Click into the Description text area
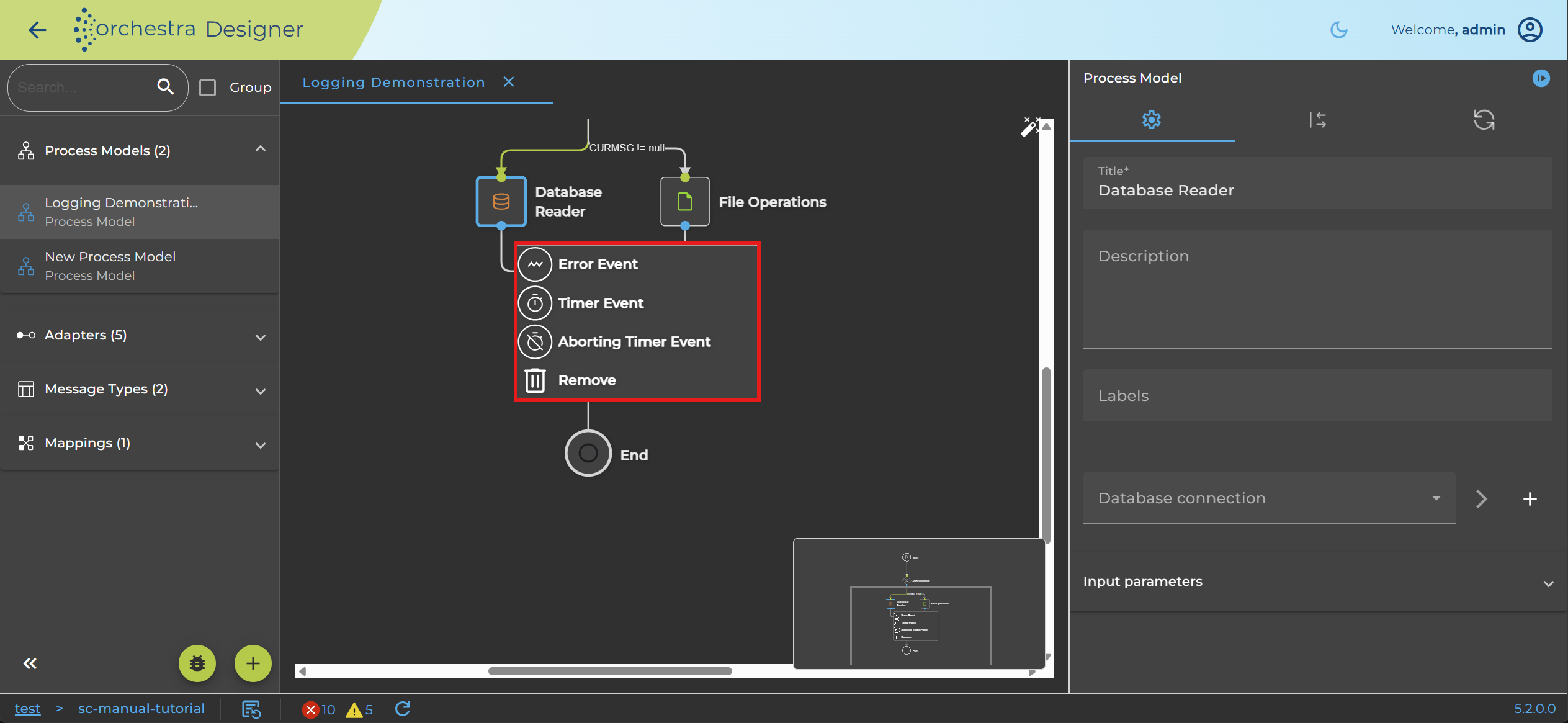Screen dimensions: 1568x723 click(x=1317, y=289)
